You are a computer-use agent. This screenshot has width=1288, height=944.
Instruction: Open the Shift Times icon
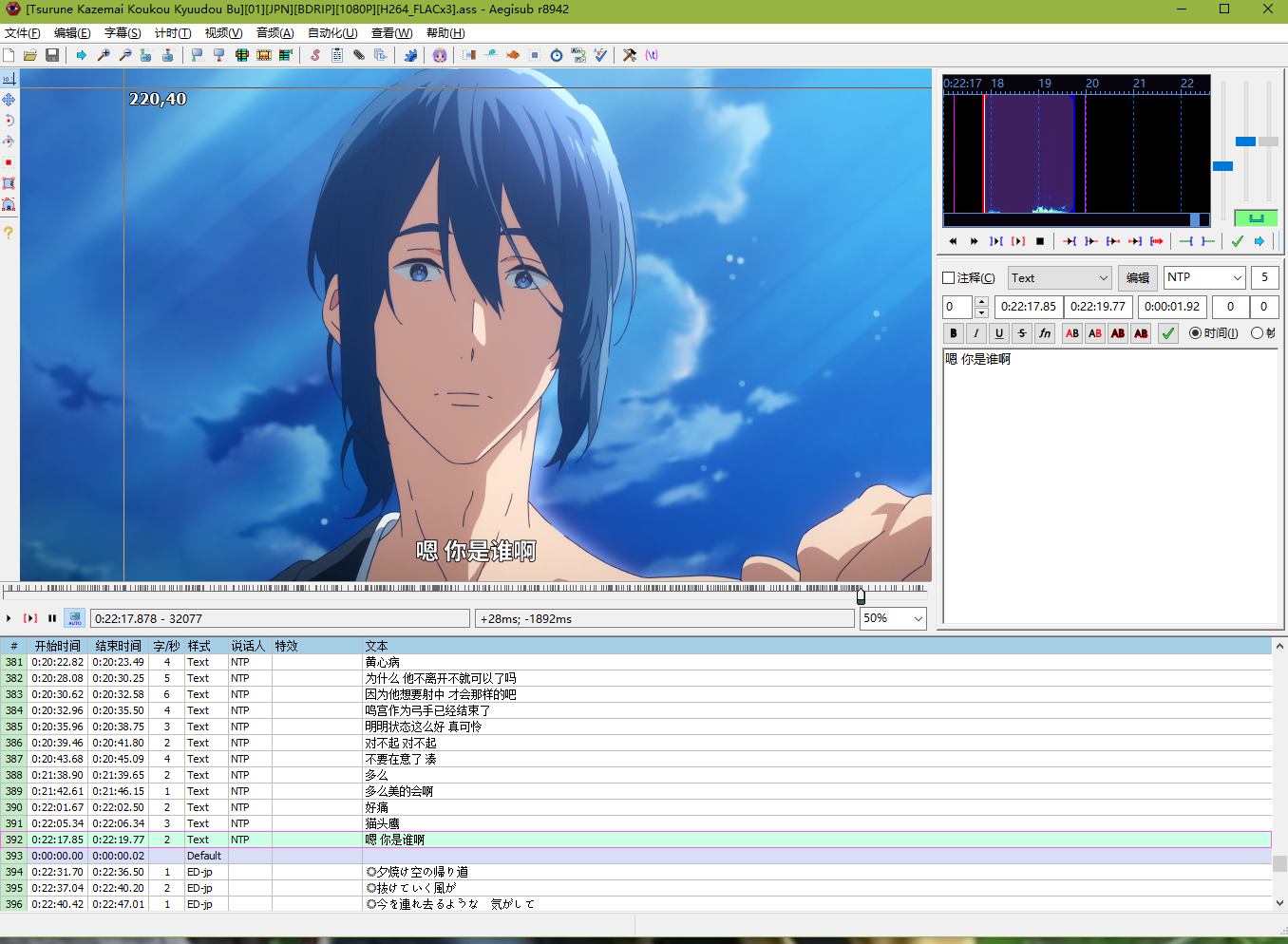469,55
